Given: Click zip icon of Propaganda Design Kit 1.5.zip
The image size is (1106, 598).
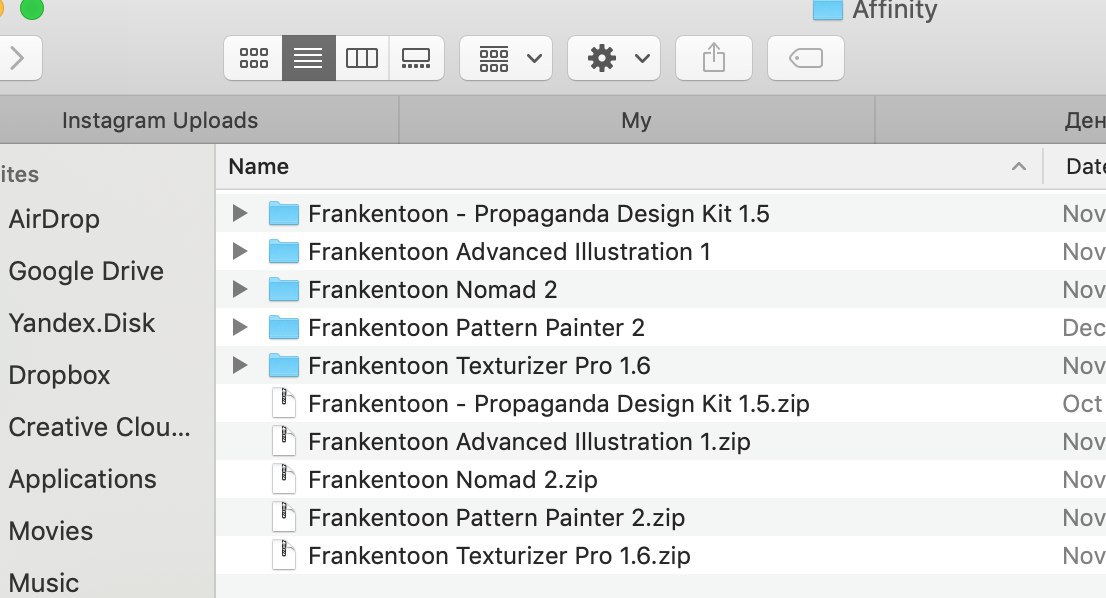Looking at the screenshot, I should tap(284, 403).
